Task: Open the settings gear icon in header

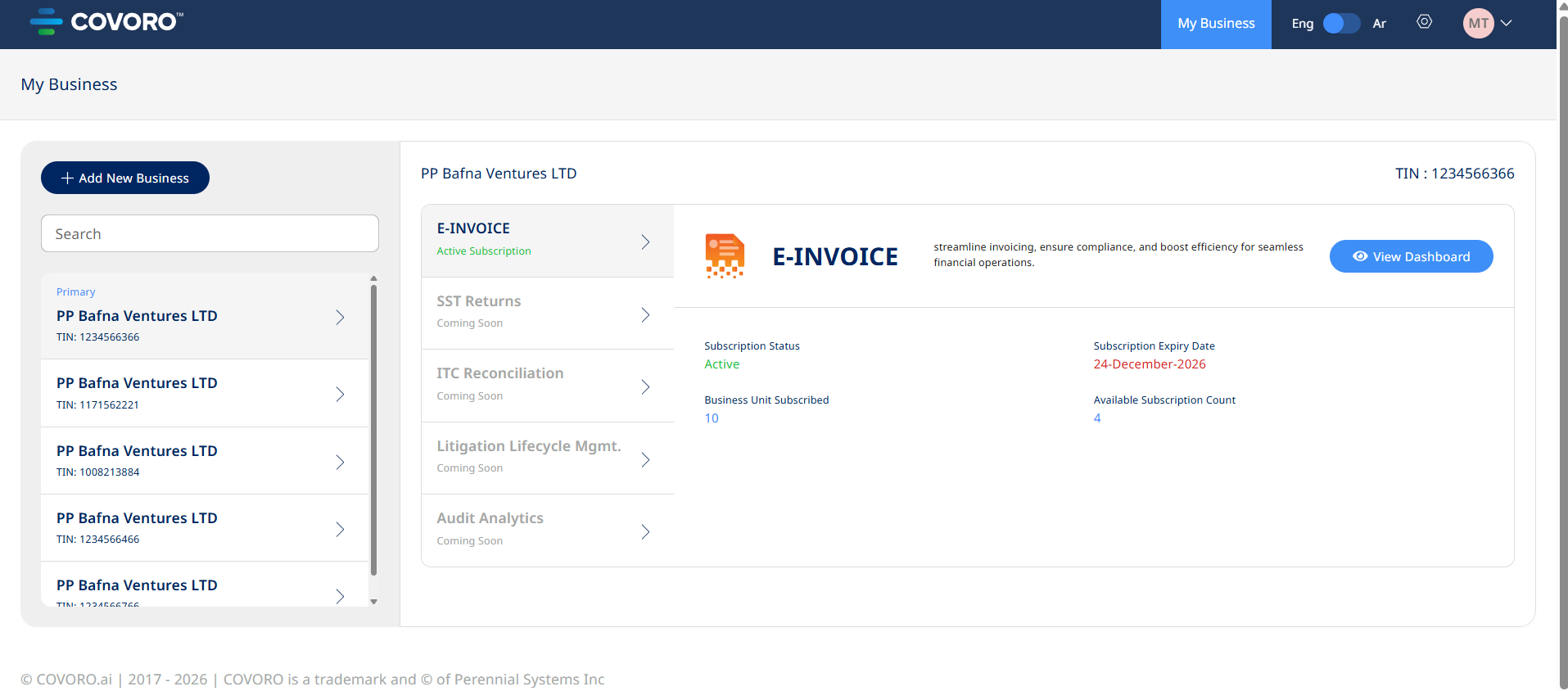Action: click(1425, 22)
